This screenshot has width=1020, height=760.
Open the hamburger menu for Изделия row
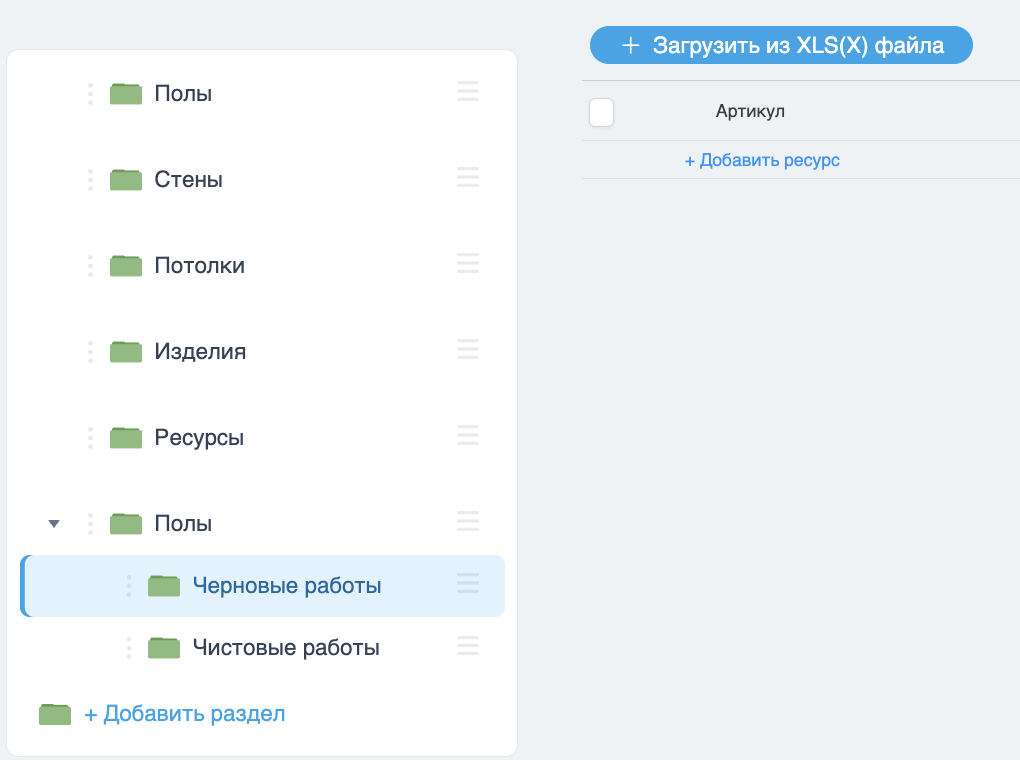click(x=468, y=349)
